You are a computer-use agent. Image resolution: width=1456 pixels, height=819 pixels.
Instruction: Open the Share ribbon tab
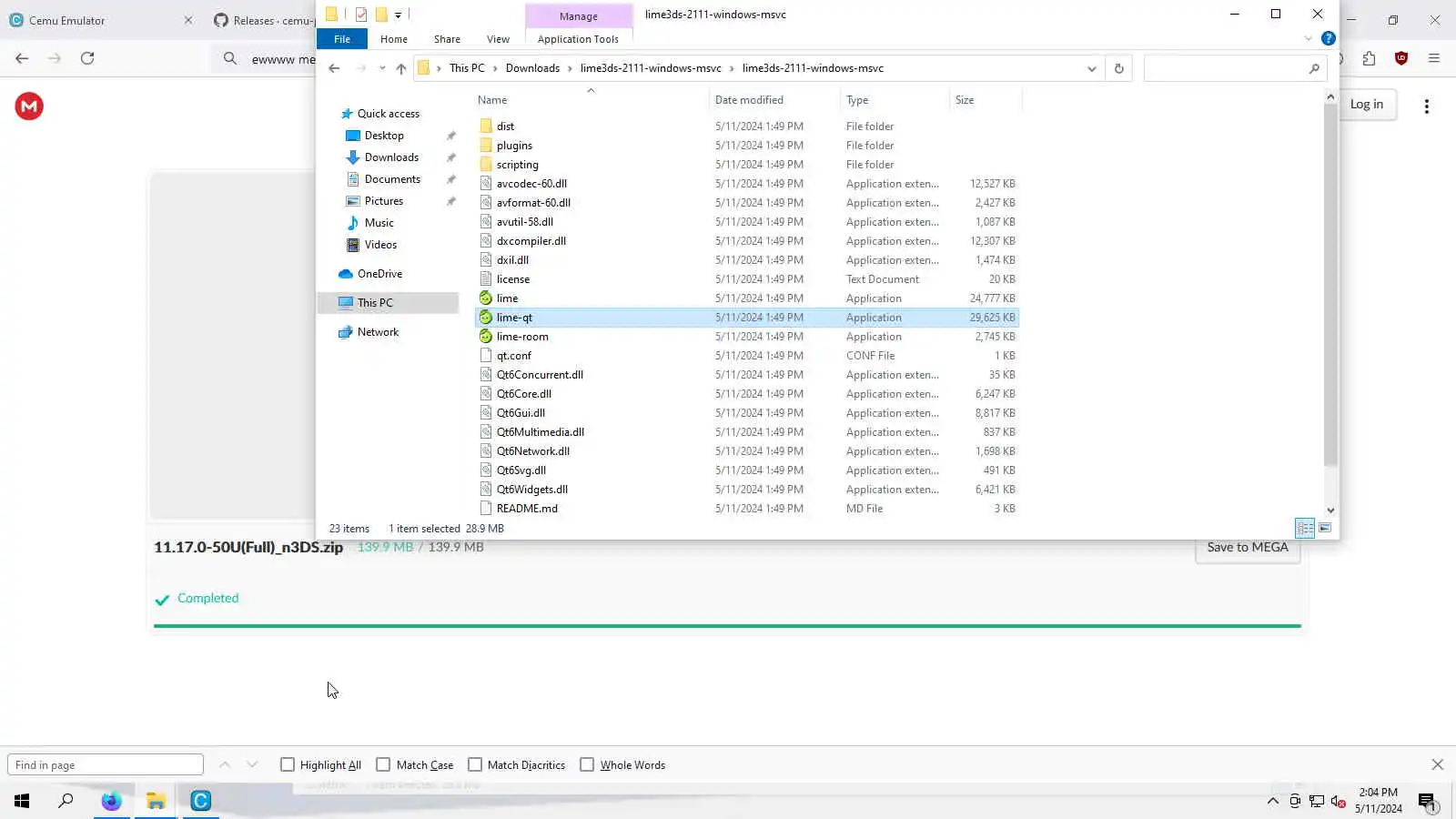[447, 39]
